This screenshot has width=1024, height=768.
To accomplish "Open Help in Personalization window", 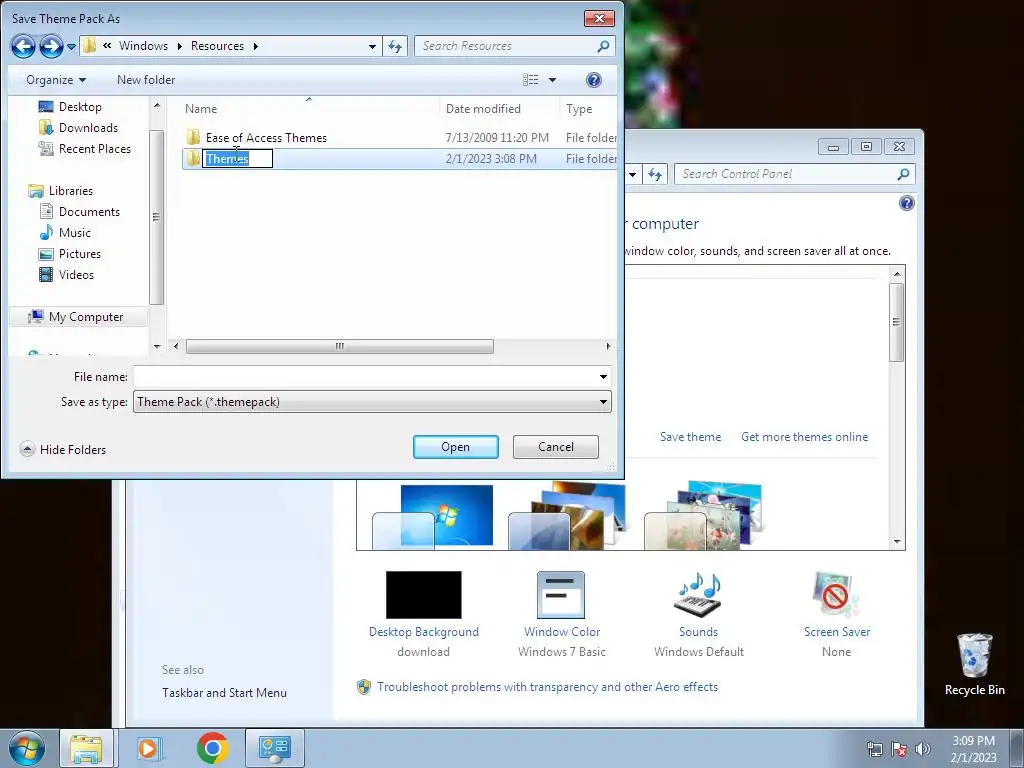I will pos(906,203).
